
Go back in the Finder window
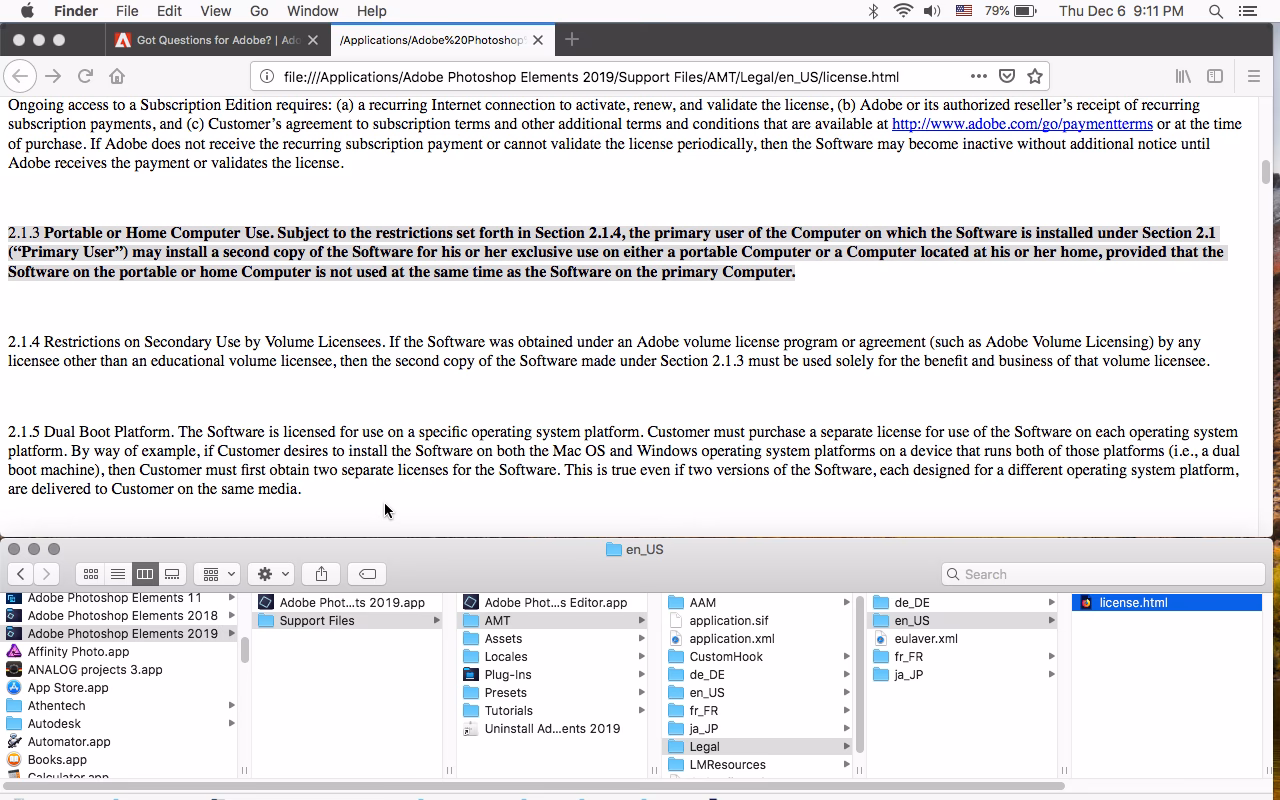(21, 574)
